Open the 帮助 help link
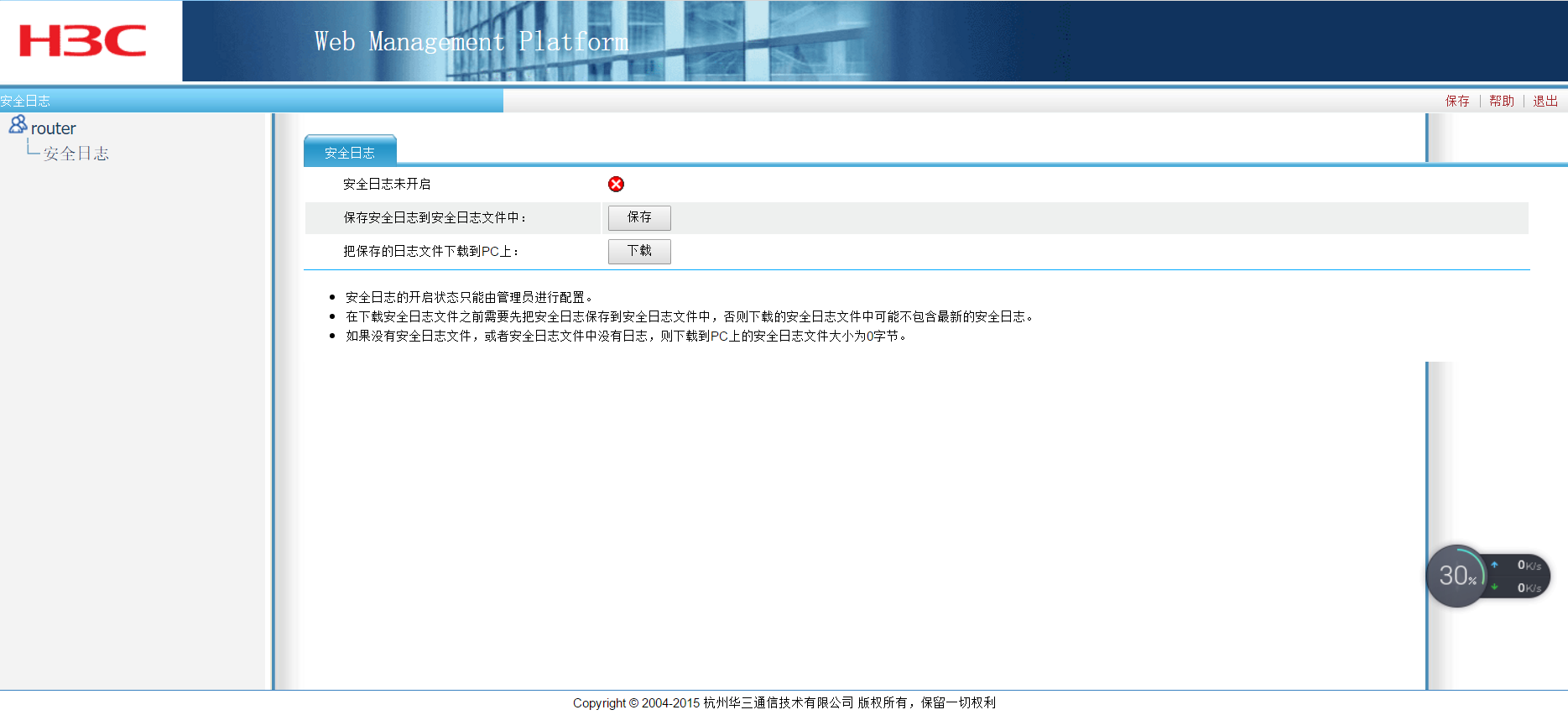 point(1502,101)
